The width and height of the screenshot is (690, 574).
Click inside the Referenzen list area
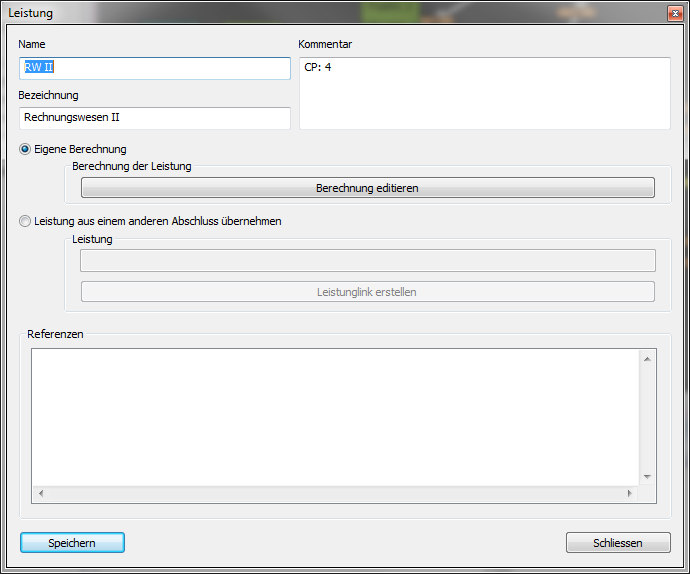(335, 416)
